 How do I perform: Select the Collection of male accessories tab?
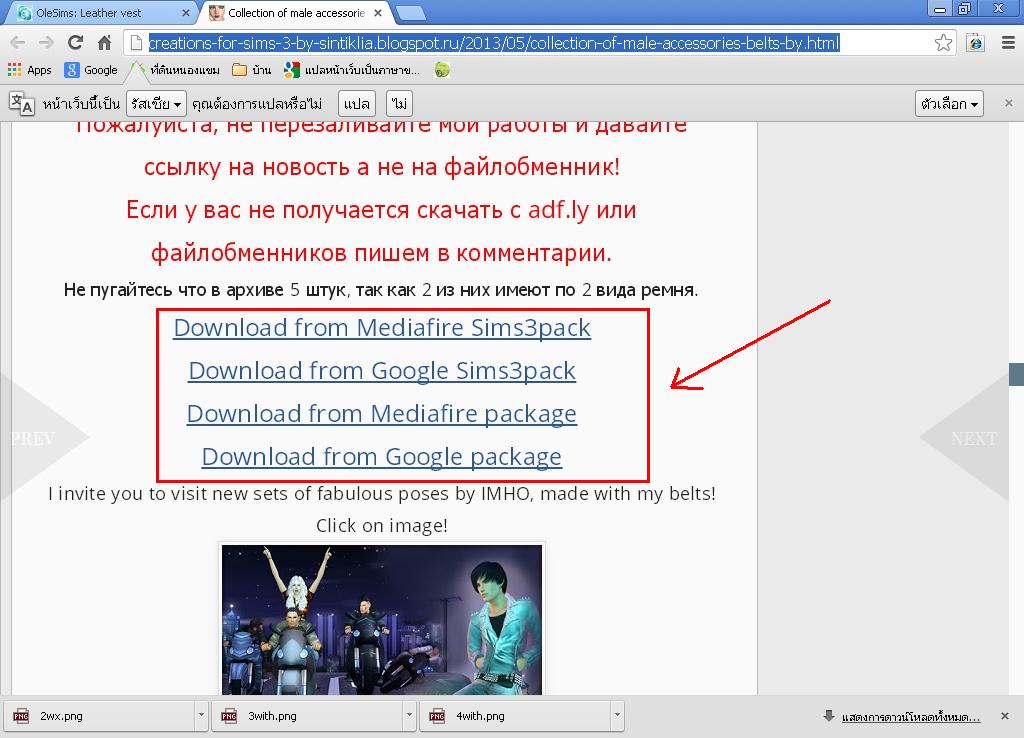tap(297, 12)
